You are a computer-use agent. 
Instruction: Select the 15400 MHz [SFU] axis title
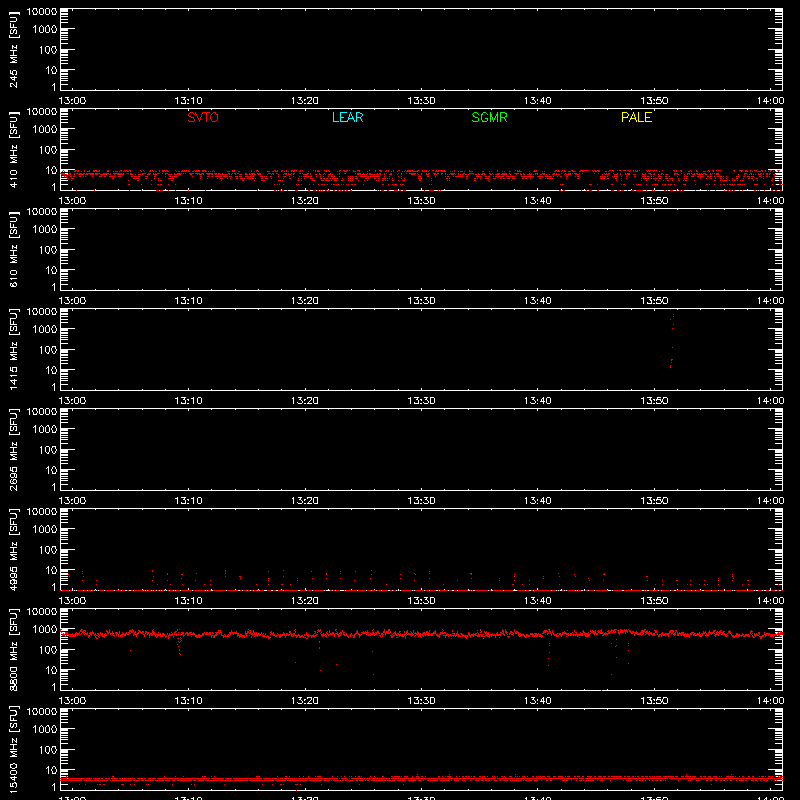(x=14, y=749)
